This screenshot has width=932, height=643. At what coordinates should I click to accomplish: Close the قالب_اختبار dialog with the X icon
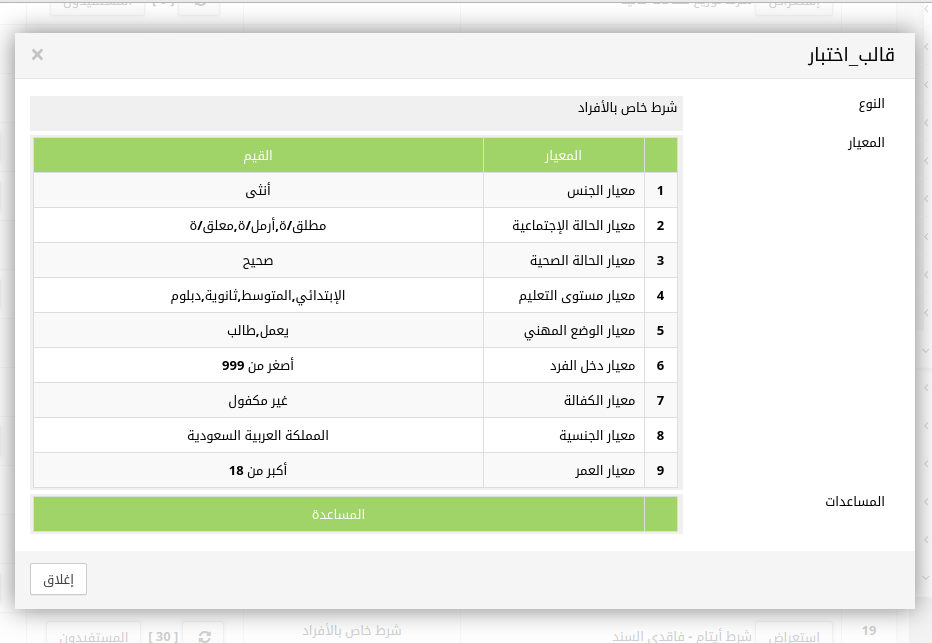coord(38,54)
